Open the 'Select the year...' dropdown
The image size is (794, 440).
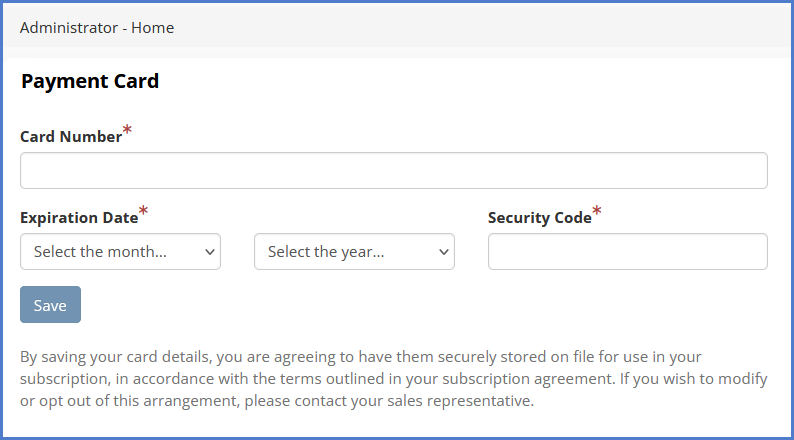click(354, 252)
